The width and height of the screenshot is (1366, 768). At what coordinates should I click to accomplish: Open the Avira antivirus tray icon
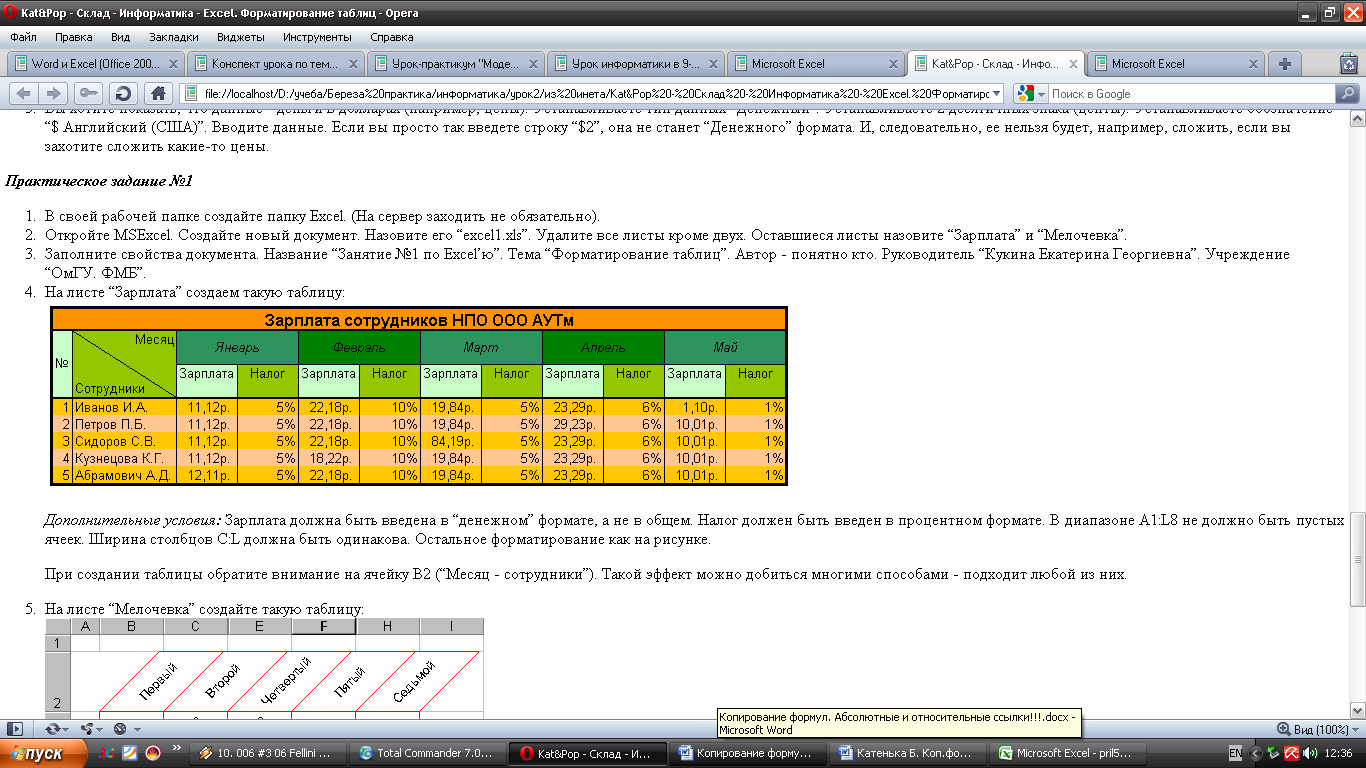1291,753
